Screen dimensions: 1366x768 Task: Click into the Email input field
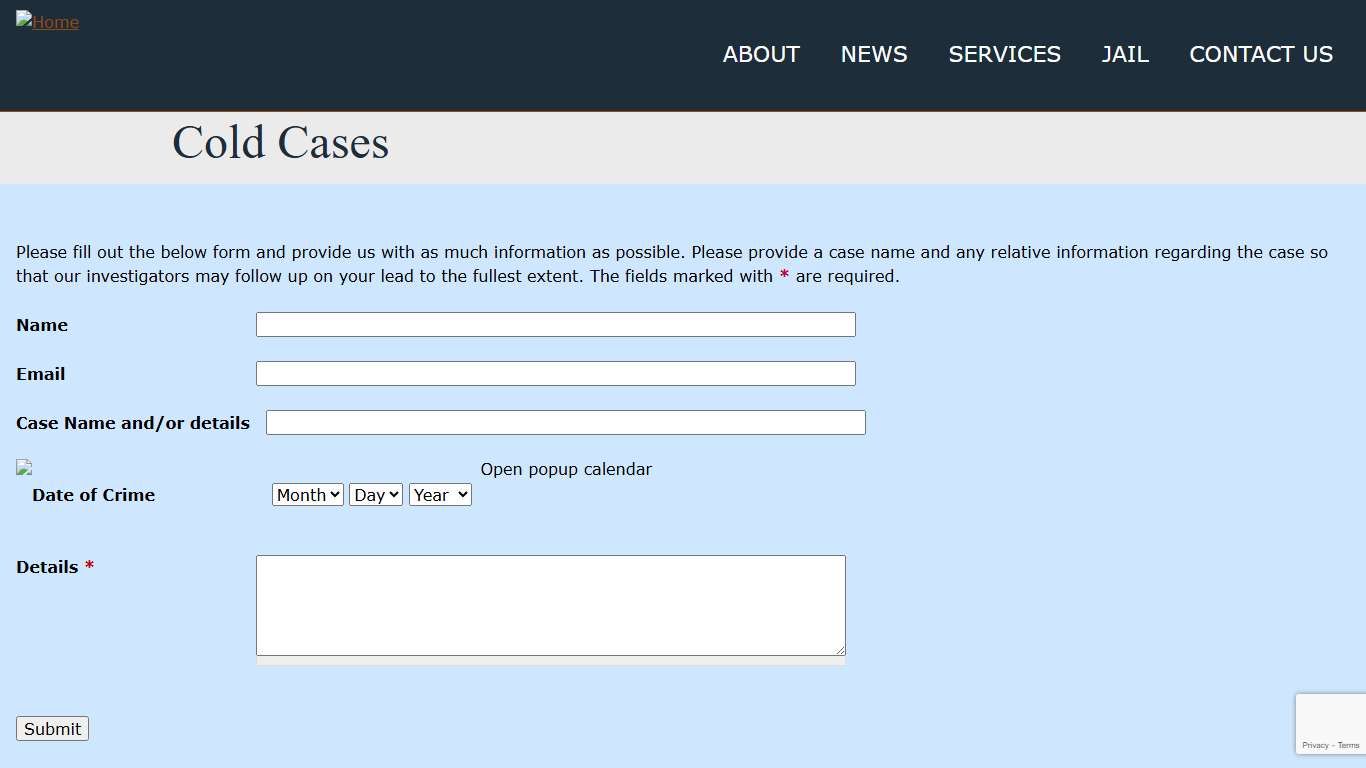555,374
